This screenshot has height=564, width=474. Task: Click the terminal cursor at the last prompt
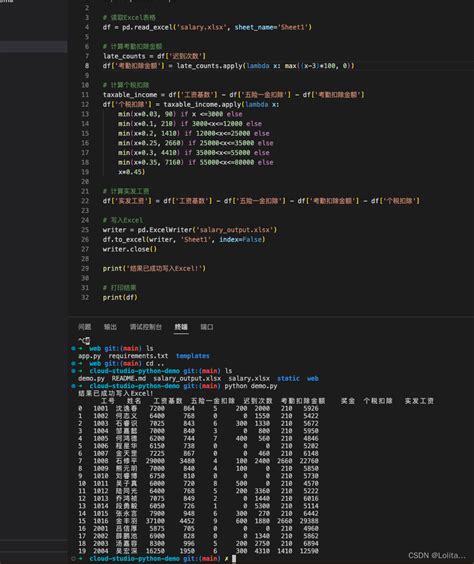(234, 558)
